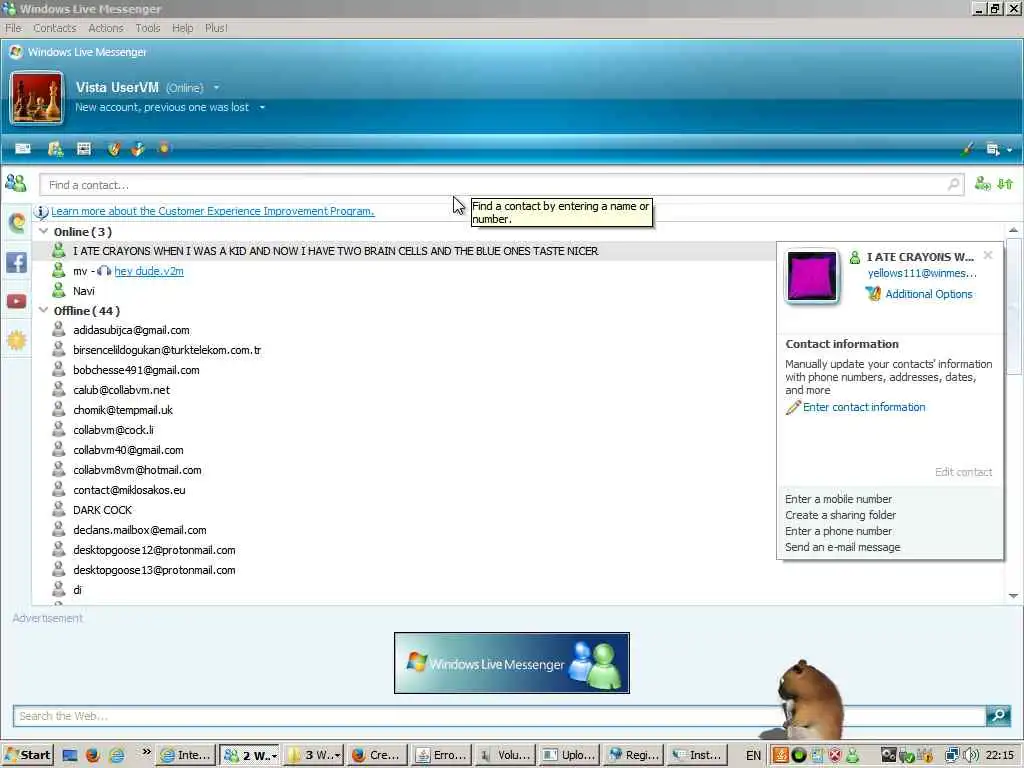1024x768 pixels.
Task: Click the sort contact list arrows icon
Action: coord(1005,184)
